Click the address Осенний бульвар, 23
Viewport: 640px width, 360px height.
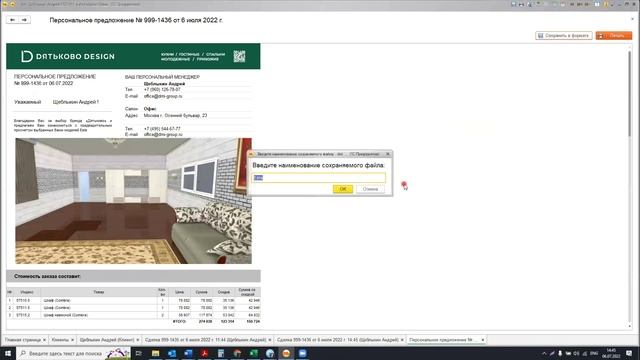[175, 116]
